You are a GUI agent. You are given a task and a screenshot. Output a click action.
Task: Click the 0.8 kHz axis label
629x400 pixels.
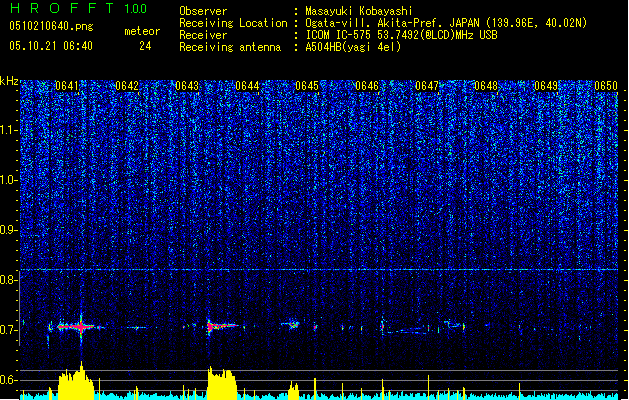(9, 280)
